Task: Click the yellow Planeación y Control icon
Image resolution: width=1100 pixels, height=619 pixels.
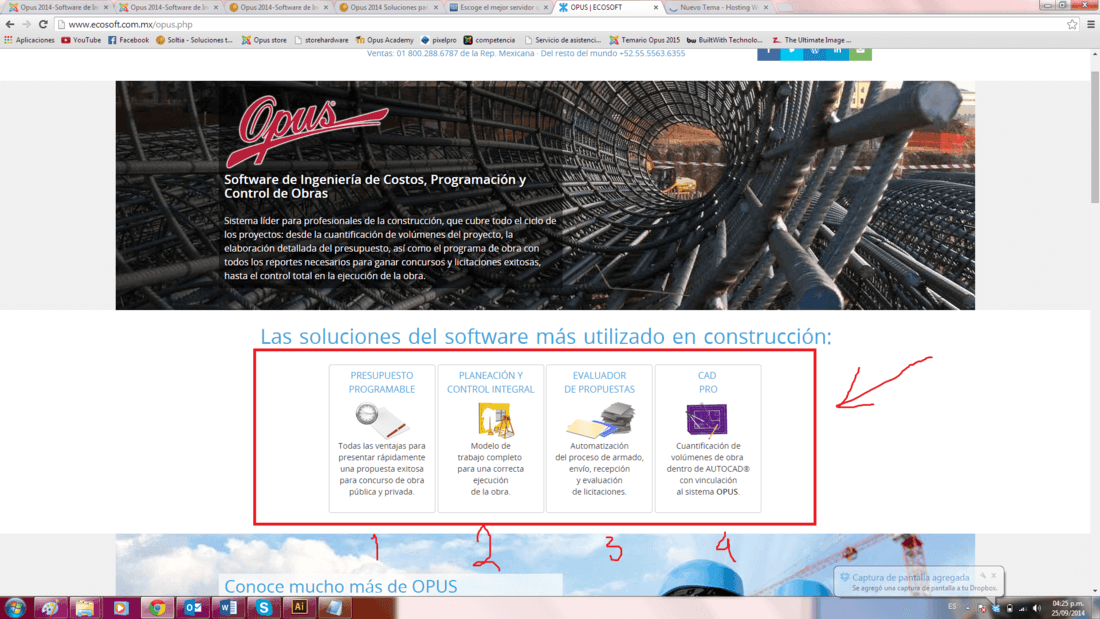Action: pos(495,420)
